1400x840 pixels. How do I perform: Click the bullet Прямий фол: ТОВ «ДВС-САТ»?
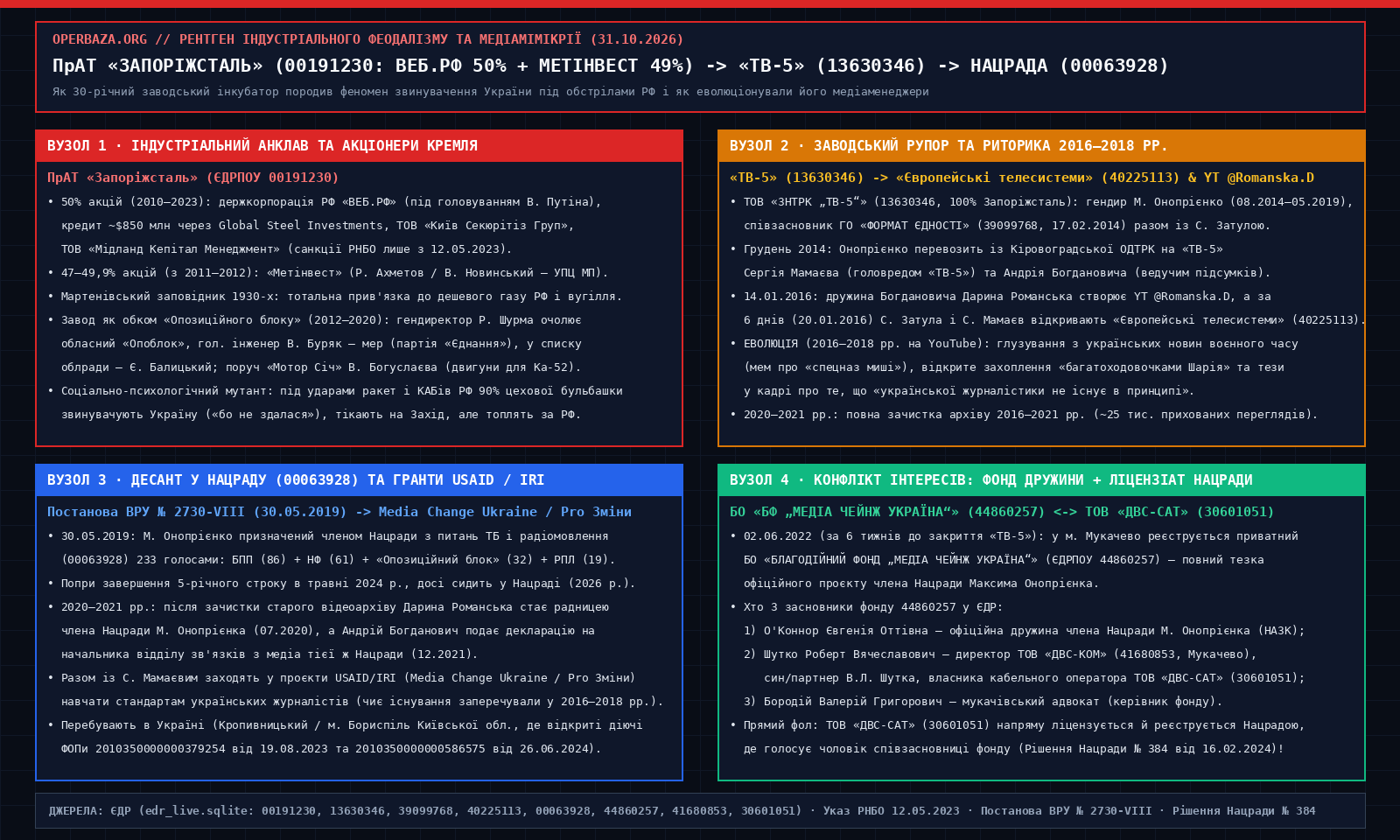coord(1018,725)
